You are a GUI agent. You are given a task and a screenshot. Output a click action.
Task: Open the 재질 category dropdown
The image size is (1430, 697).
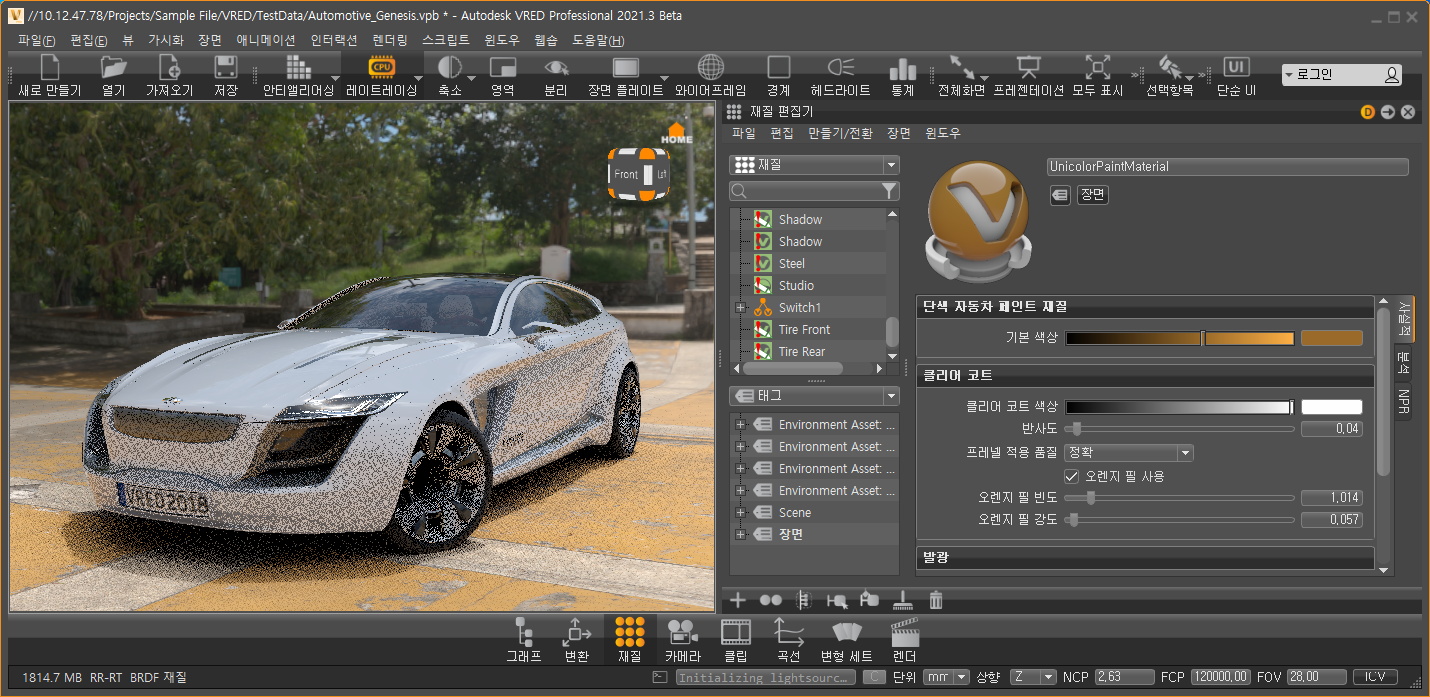(814, 165)
